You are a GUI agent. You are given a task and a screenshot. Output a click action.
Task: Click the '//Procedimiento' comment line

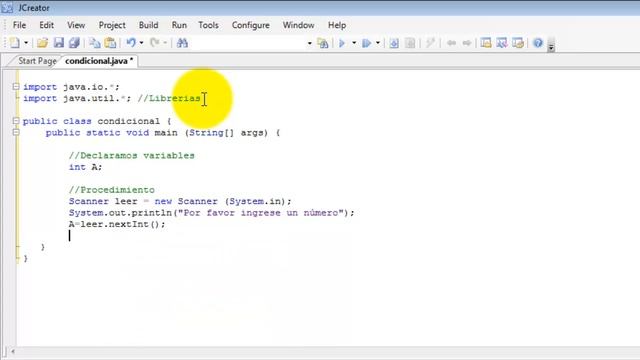pos(111,190)
